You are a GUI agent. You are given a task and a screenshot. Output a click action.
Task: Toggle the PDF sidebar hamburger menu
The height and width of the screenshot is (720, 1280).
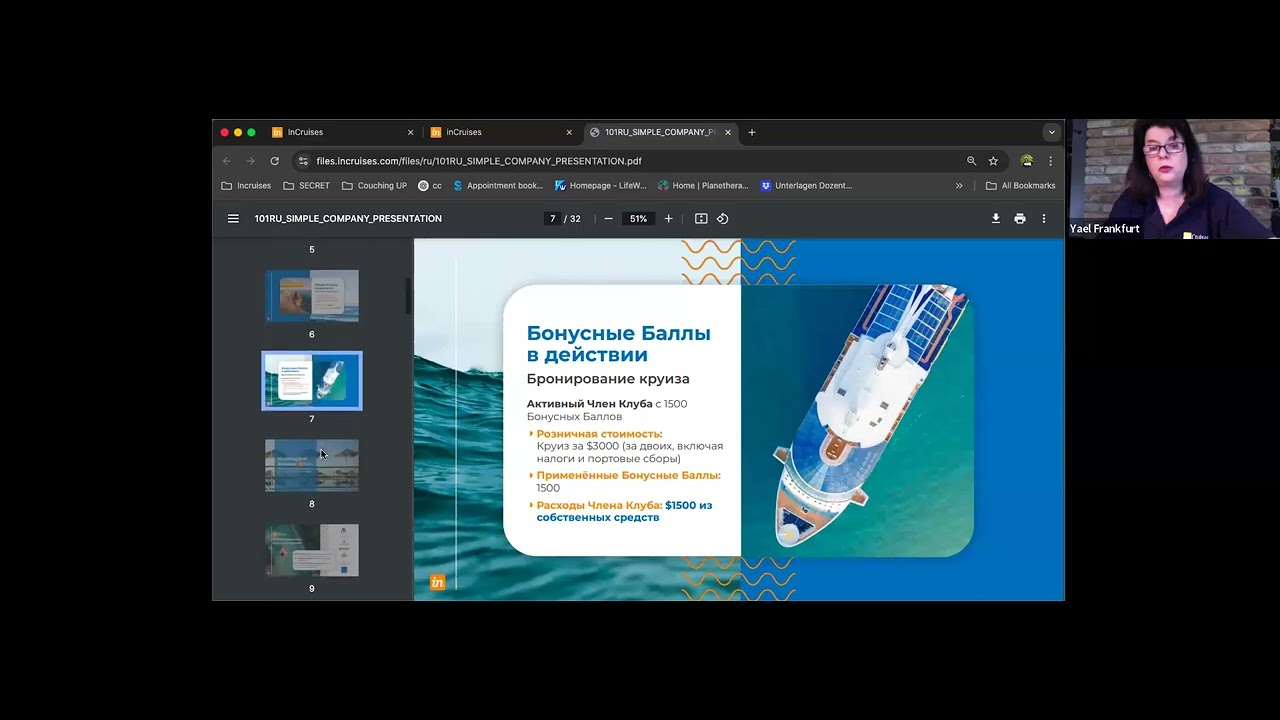tap(233, 219)
